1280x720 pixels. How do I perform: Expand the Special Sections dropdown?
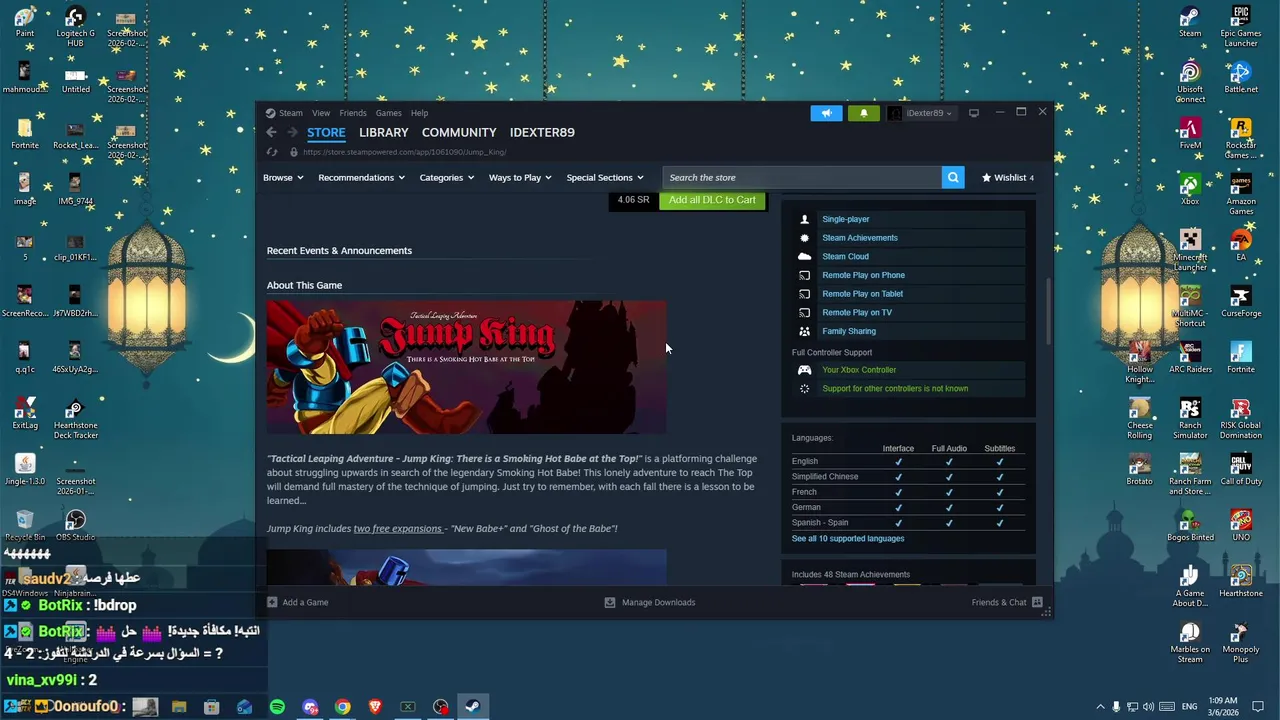pyautogui.click(x=605, y=177)
